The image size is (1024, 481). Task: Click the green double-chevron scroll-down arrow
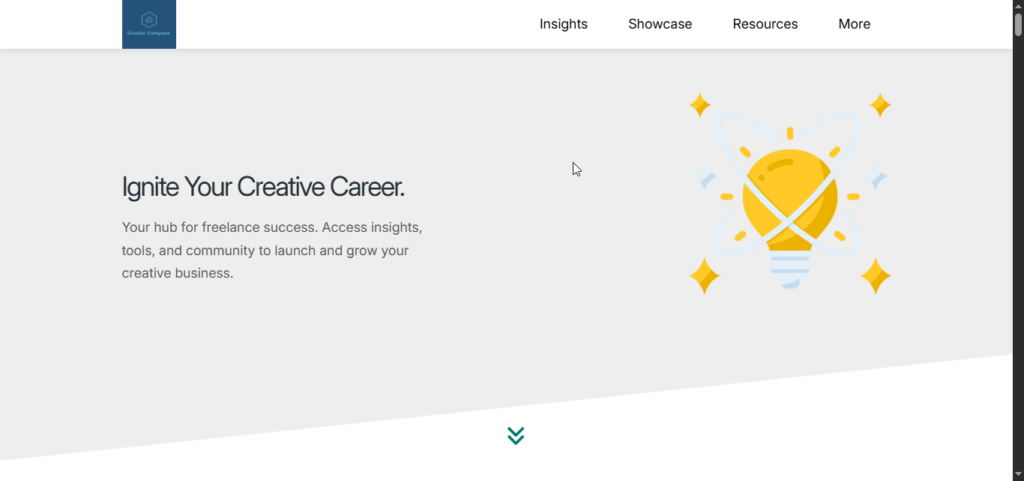tap(516, 436)
